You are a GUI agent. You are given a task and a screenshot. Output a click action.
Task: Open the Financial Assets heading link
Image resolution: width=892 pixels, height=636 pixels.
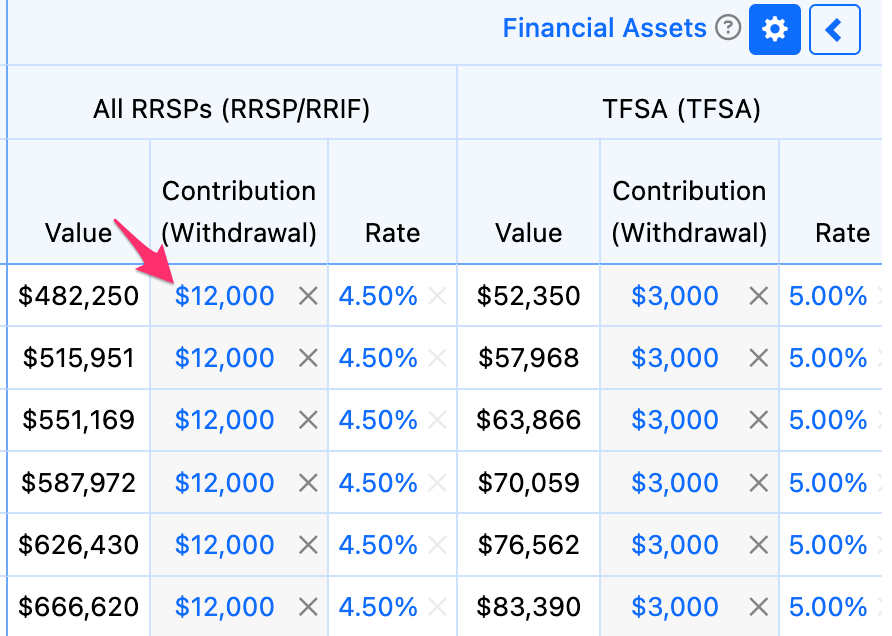[x=604, y=28]
